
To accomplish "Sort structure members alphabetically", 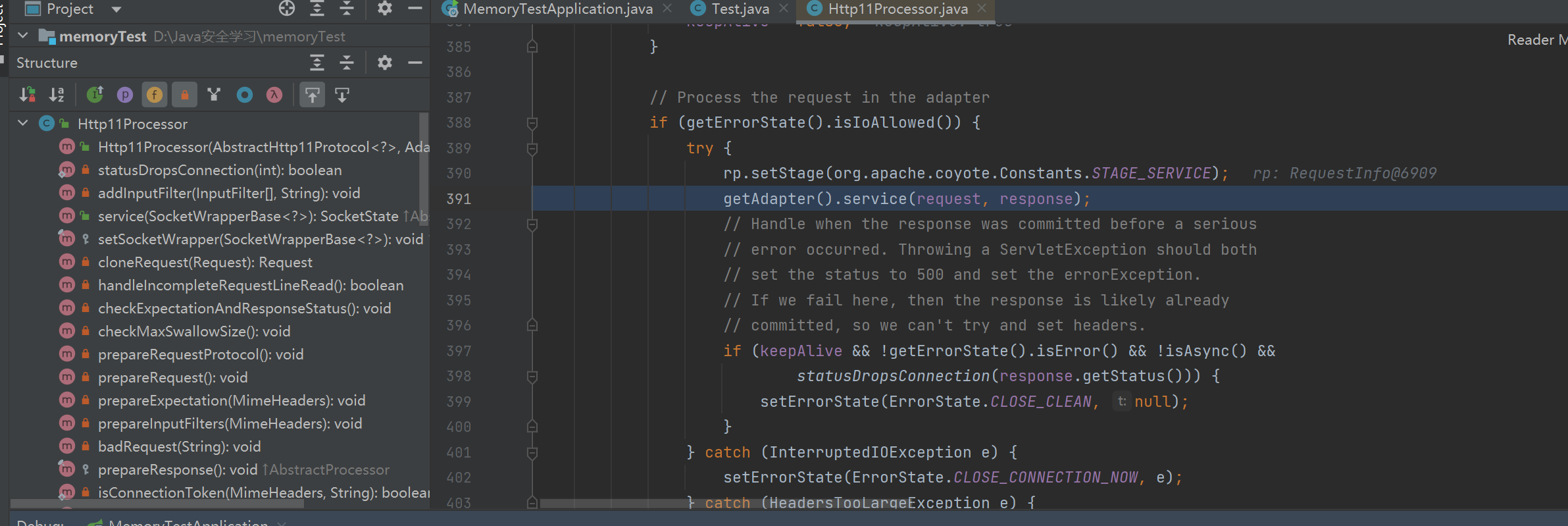I will 57,95.
